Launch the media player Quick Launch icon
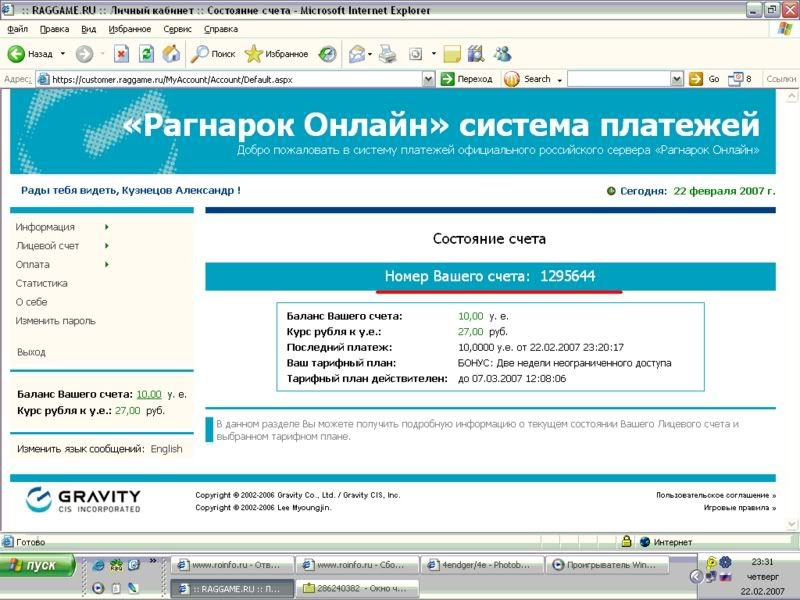The width and height of the screenshot is (800, 600). click(x=98, y=588)
